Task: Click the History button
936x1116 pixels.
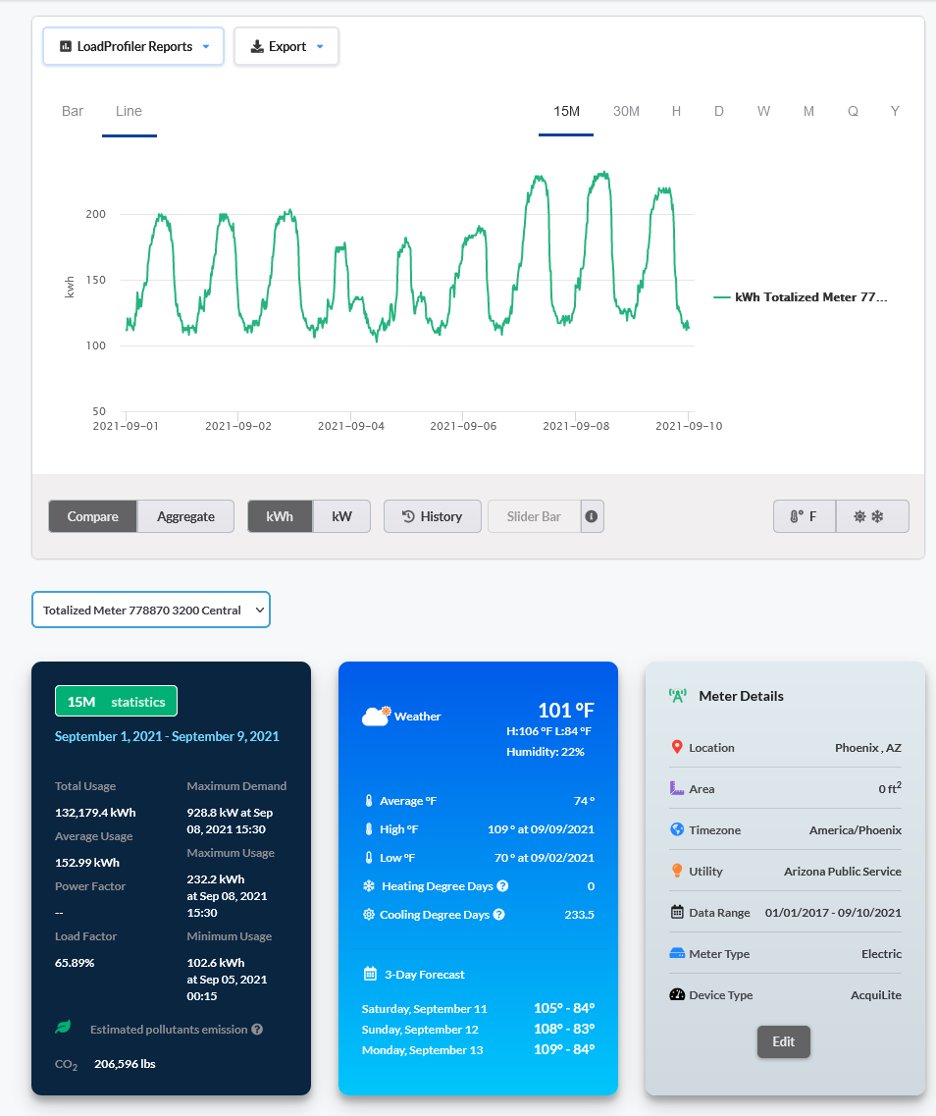Action: pyautogui.click(x=432, y=516)
